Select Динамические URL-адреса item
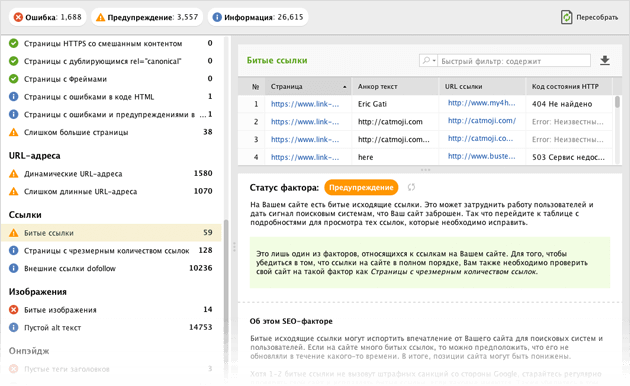The height and width of the screenshot is (386, 630). click(x=111, y=174)
